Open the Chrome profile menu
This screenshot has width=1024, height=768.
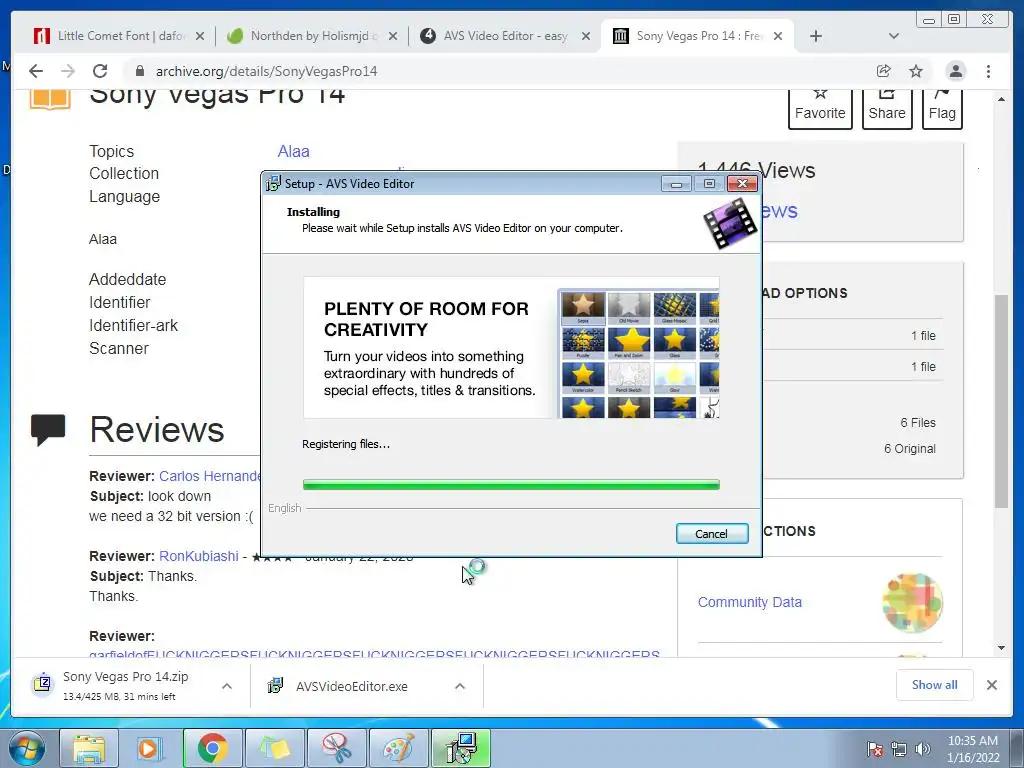coord(955,71)
